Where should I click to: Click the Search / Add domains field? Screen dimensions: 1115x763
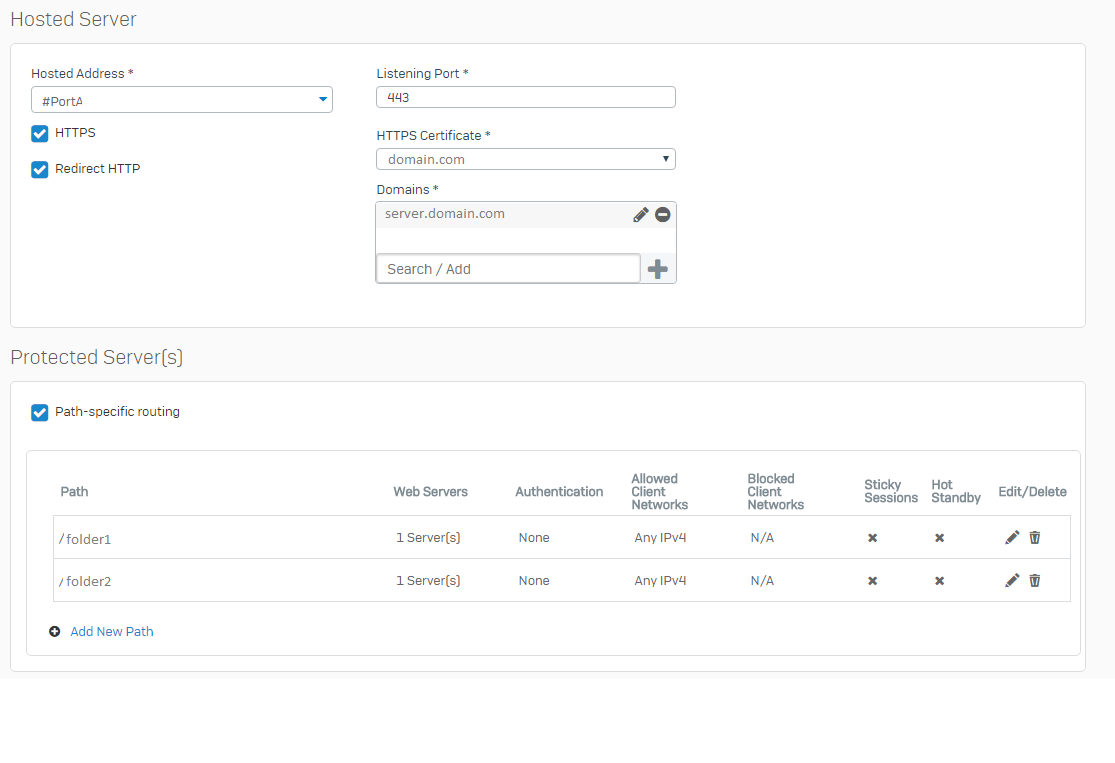click(x=508, y=269)
